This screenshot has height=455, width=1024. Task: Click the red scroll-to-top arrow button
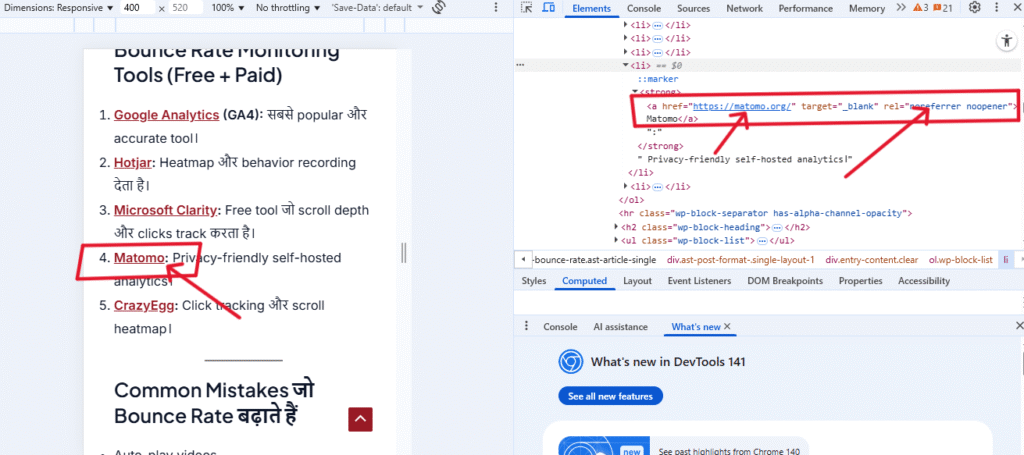tap(360, 419)
